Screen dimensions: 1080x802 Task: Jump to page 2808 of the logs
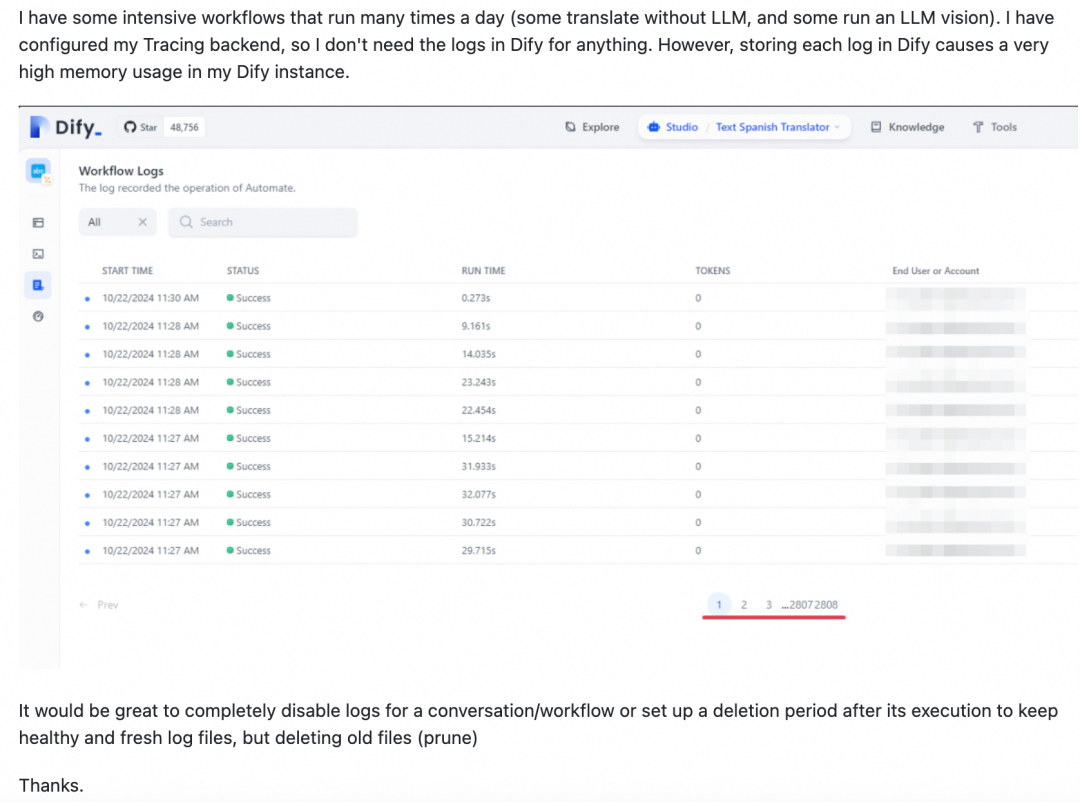[x=828, y=604]
